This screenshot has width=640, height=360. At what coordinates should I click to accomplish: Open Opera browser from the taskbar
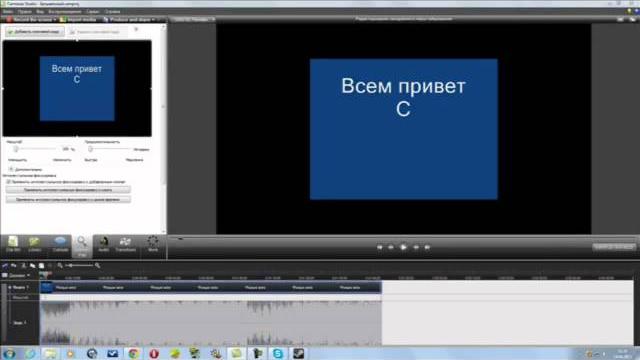pos(154,353)
